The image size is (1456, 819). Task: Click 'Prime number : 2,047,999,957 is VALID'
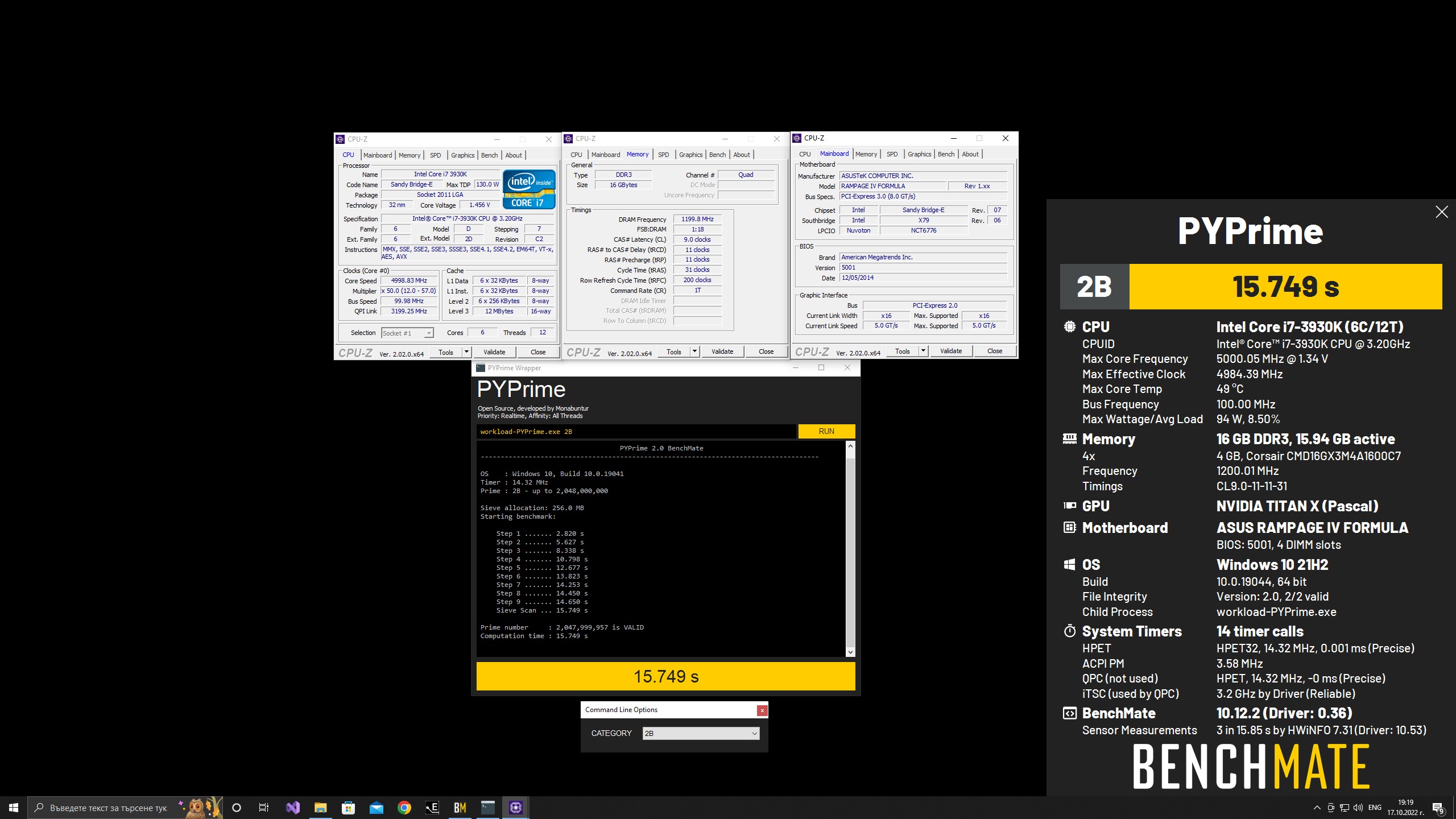coord(562,627)
